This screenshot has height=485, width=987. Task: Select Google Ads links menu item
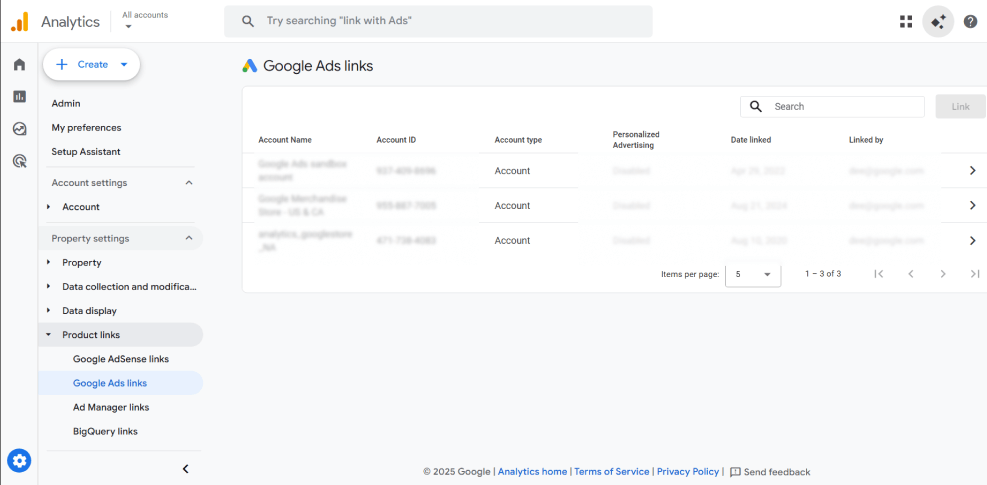click(x=120, y=383)
